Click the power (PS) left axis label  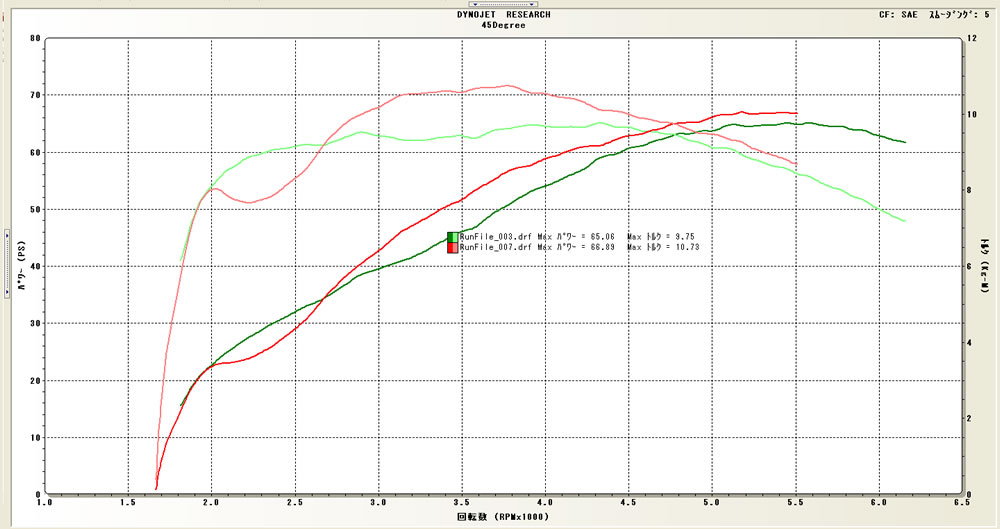(20, 269)
